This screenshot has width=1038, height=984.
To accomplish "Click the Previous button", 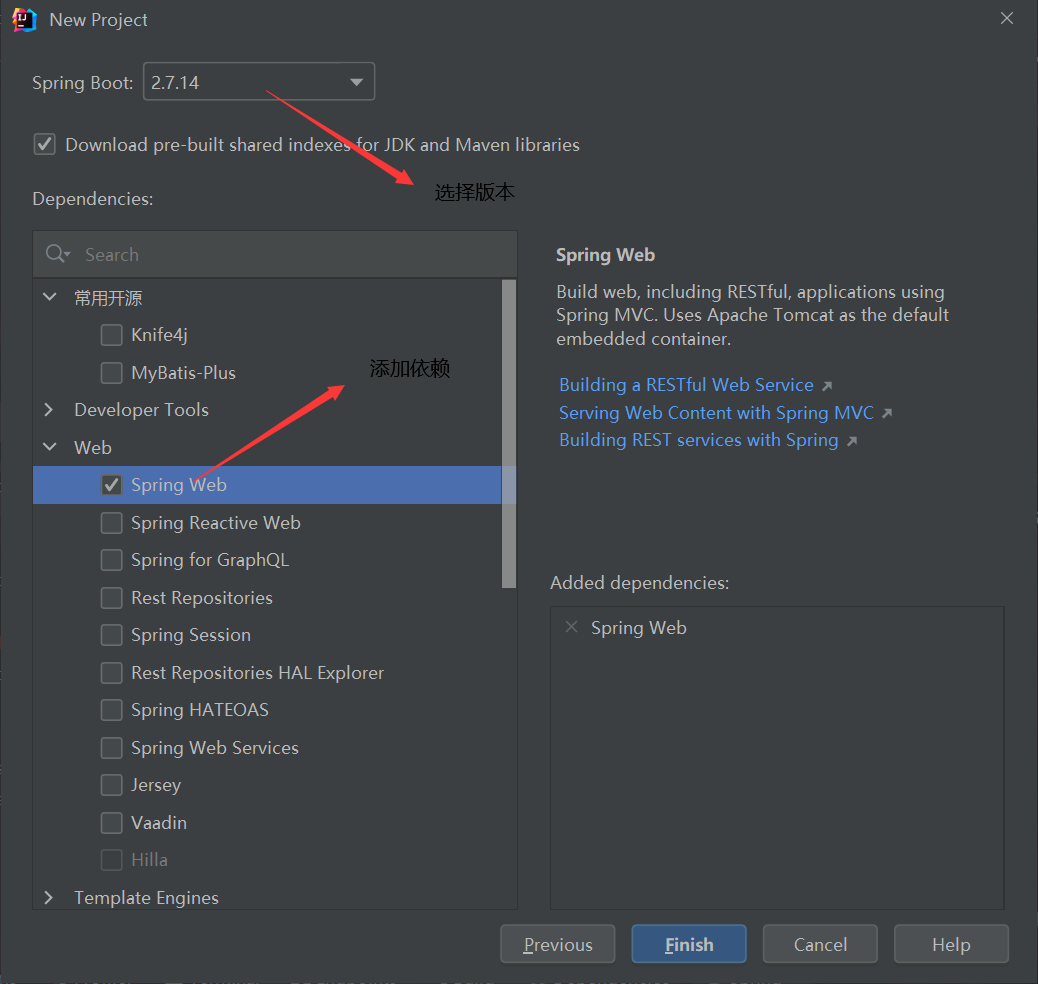I will pos(557,944).
